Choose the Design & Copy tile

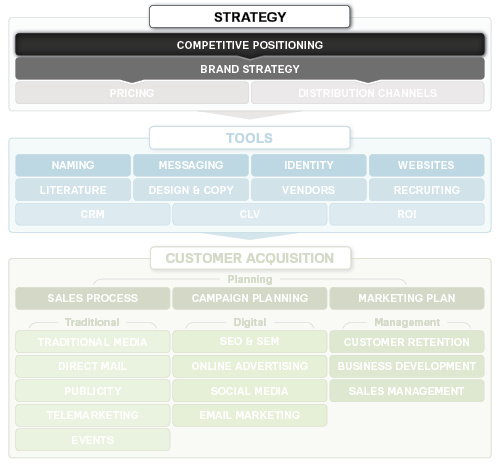coord(191,190)
